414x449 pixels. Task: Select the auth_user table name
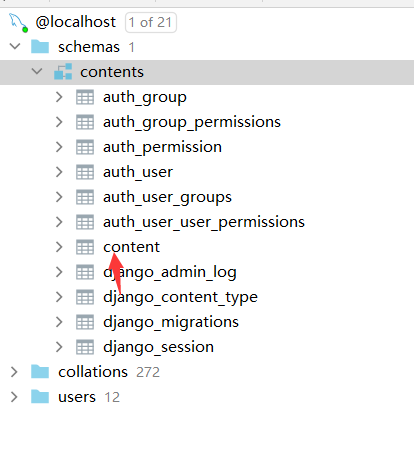click(x=138, y=173)
